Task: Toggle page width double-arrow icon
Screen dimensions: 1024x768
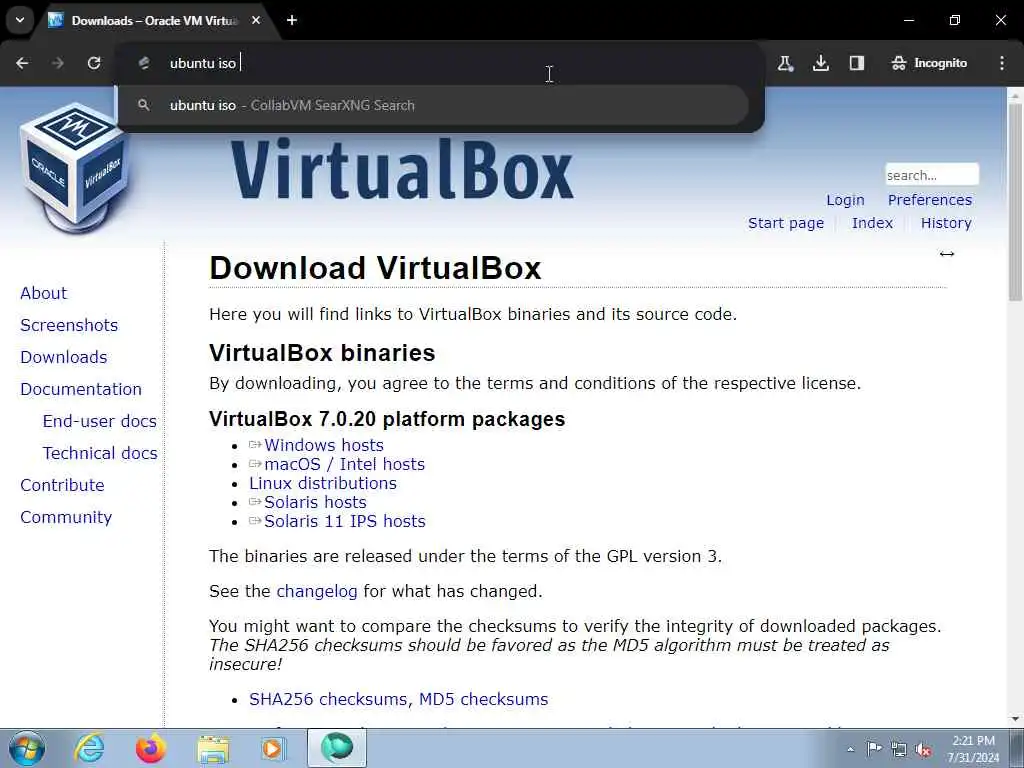Action: [947, 254]
